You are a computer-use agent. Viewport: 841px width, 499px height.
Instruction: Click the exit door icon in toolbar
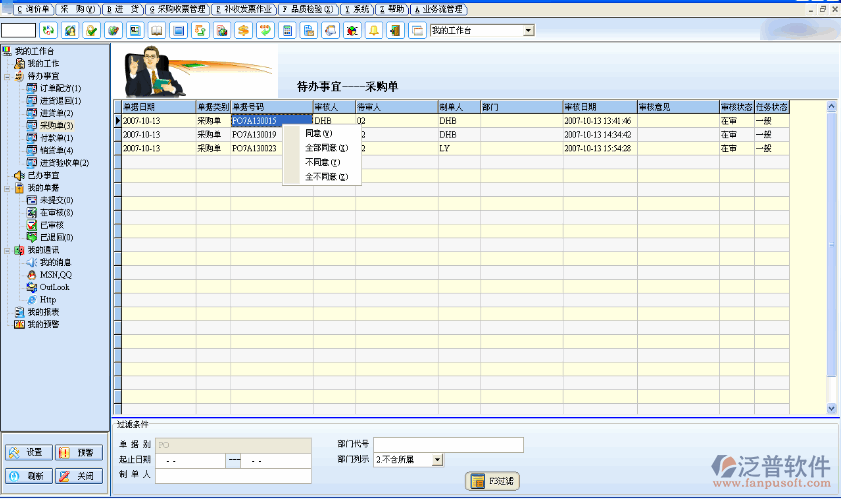396,31
